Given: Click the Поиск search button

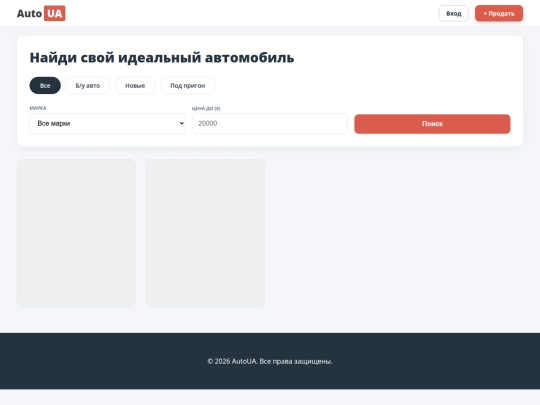Looking at the screenshot, I should (x=432, y=124).
